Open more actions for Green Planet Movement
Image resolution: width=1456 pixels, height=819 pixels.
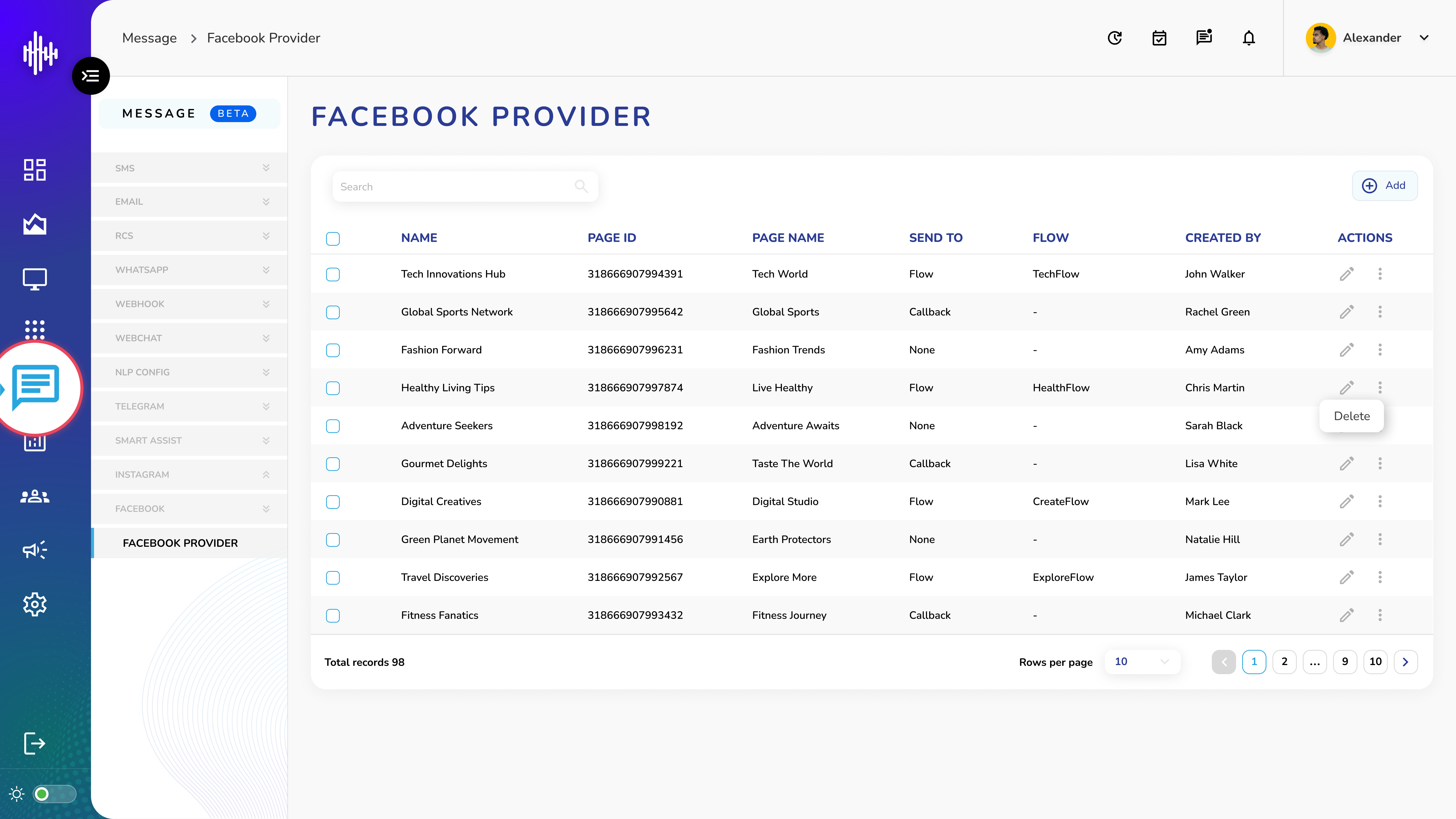(x=1380, y=539)
